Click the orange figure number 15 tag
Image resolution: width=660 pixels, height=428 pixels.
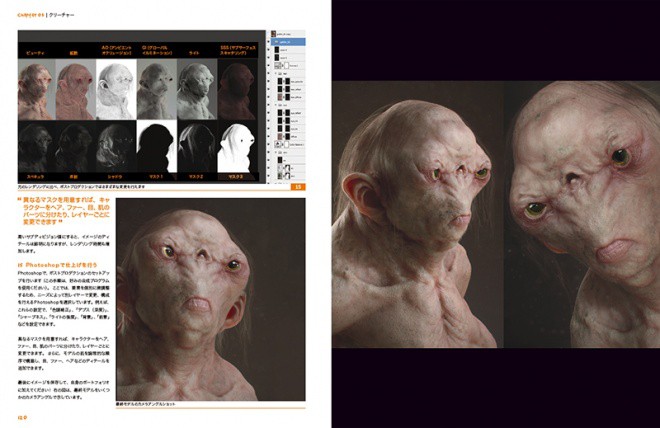click(298, 187)
